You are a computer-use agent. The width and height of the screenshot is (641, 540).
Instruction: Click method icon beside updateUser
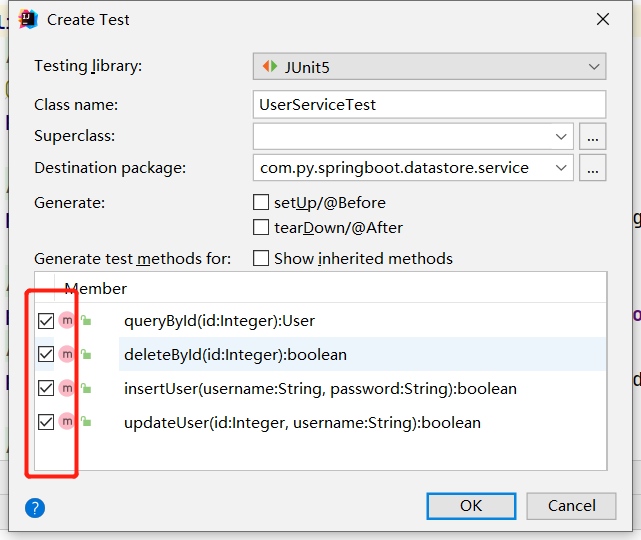(x=67, y=422)
